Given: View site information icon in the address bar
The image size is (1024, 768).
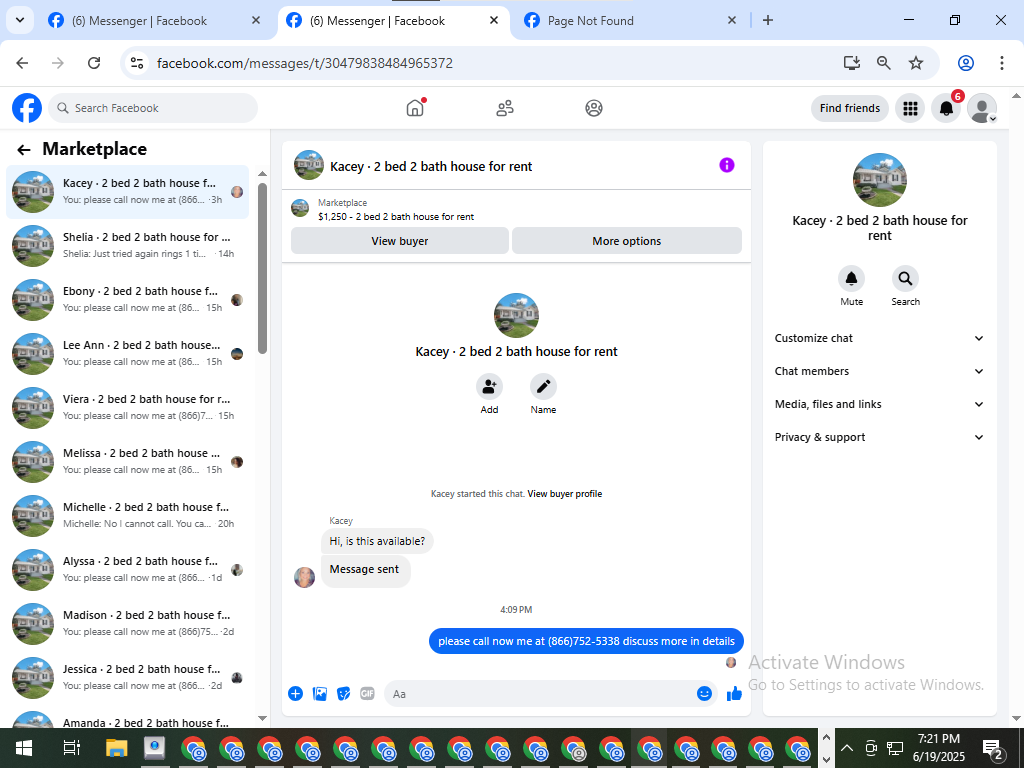Looking at the screenshot, I should (x=136, y=63).
